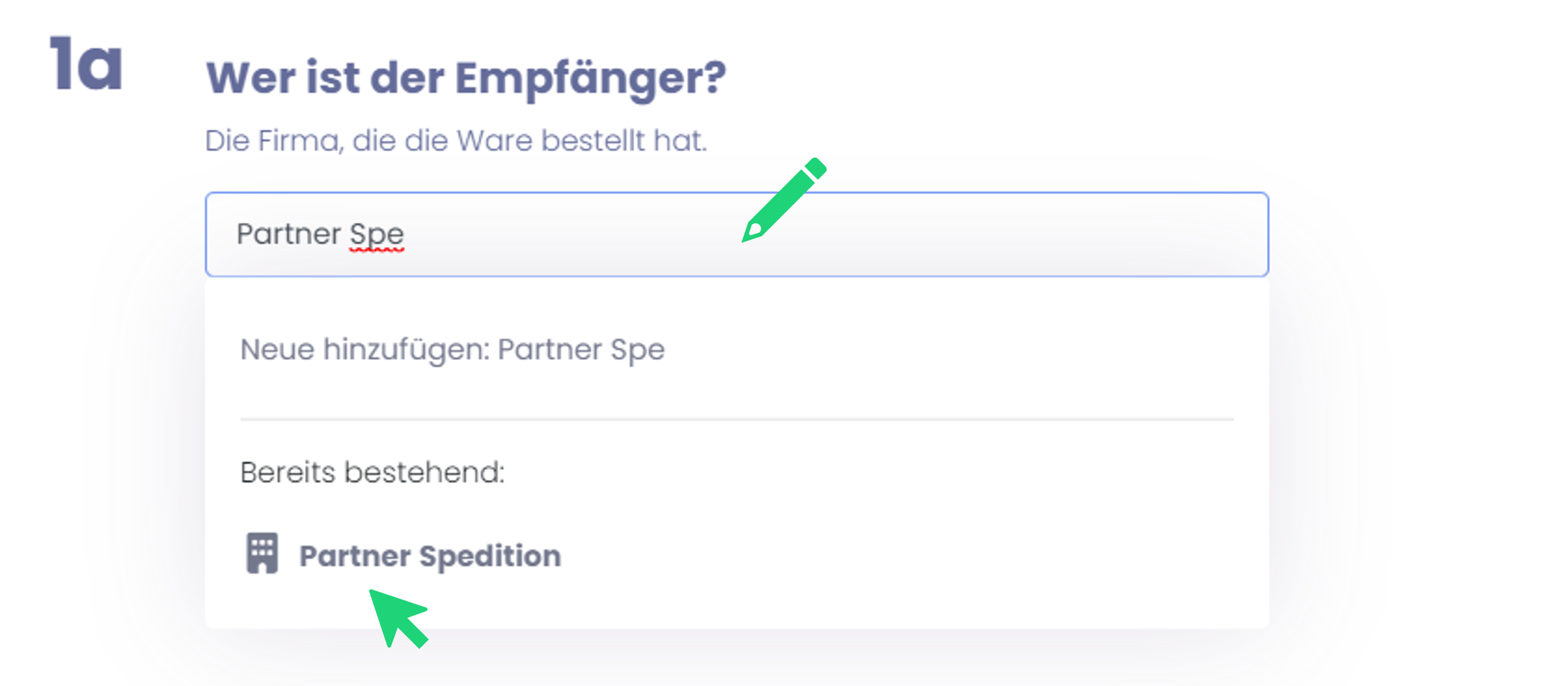Click the "1a" step number
The width and height of the screenshot is (1568, 686).
[87, 65]
